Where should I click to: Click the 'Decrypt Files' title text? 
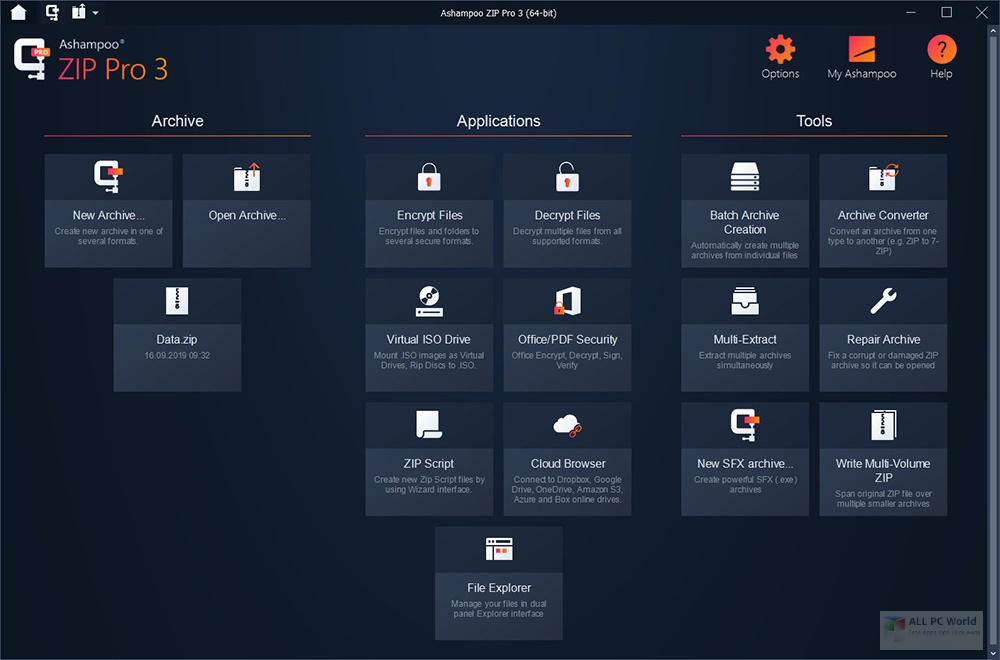pos(567,216)
